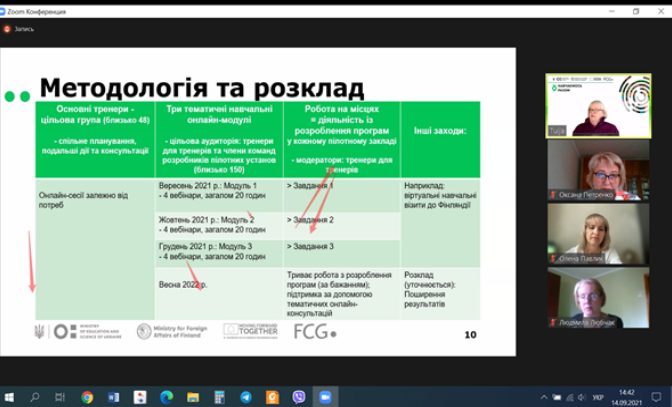Open Telegram from the taskbar
Viewport: 672px width, 407px height.
[246, 396]
